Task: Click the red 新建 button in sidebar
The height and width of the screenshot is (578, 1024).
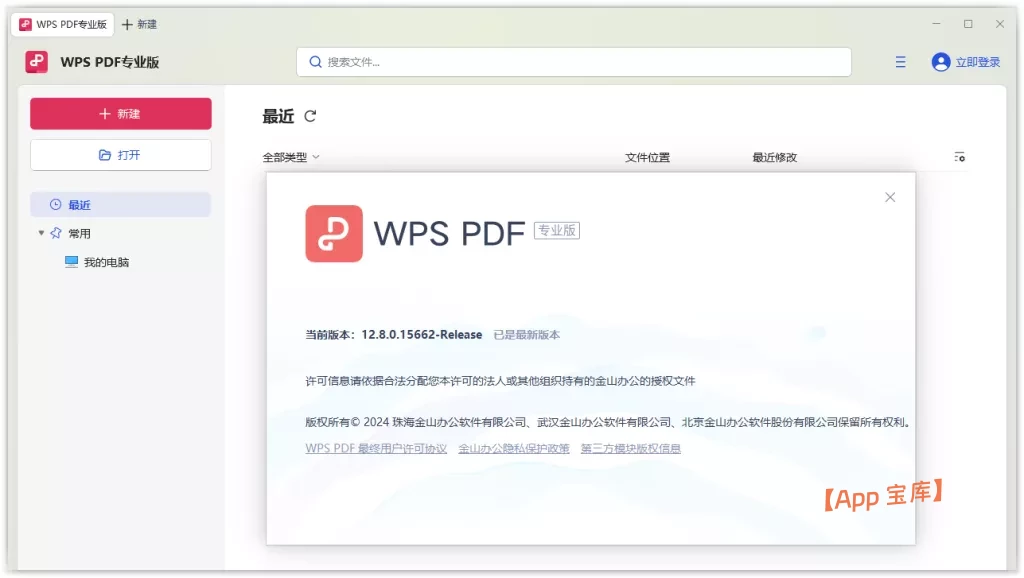Action: (120, 113)
